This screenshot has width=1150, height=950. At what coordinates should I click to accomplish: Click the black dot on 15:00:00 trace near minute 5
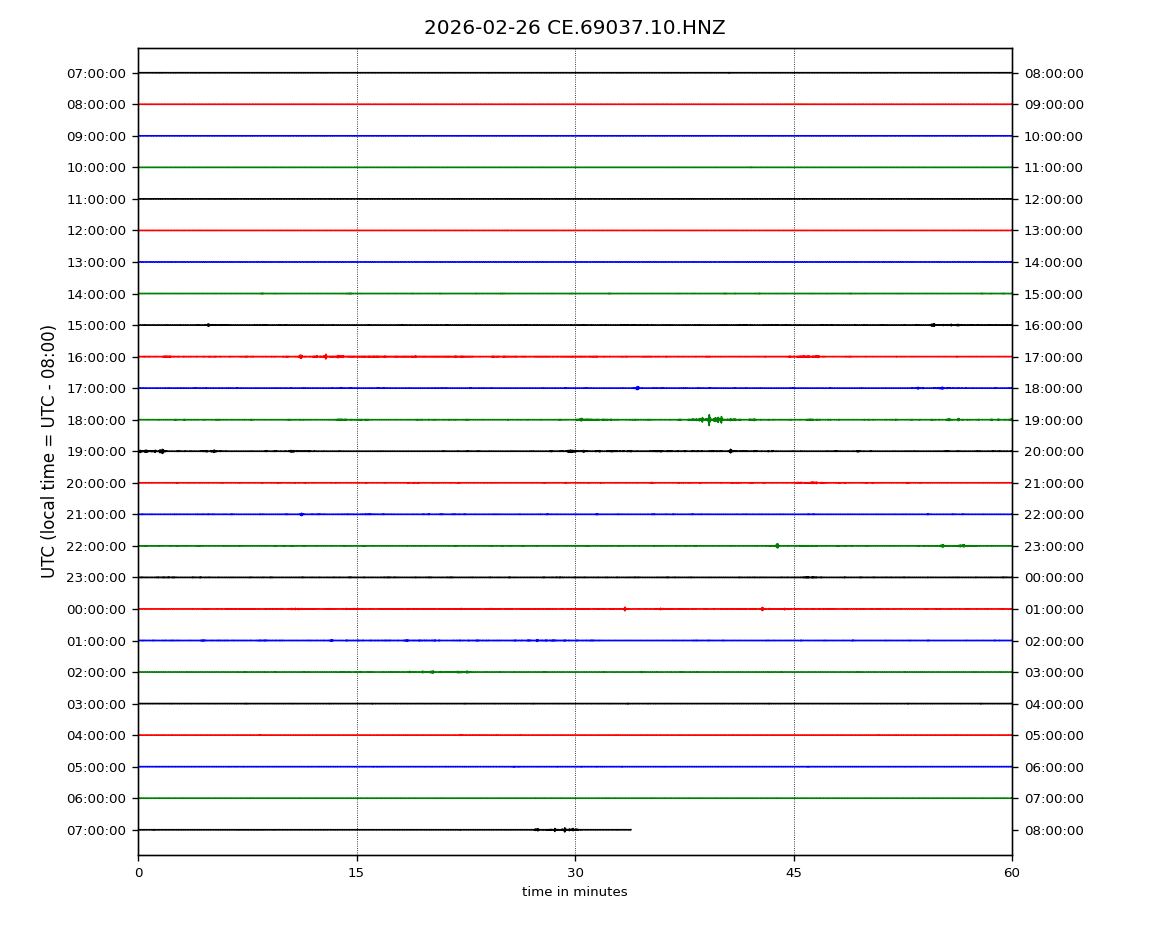click(x=208, y=325)
